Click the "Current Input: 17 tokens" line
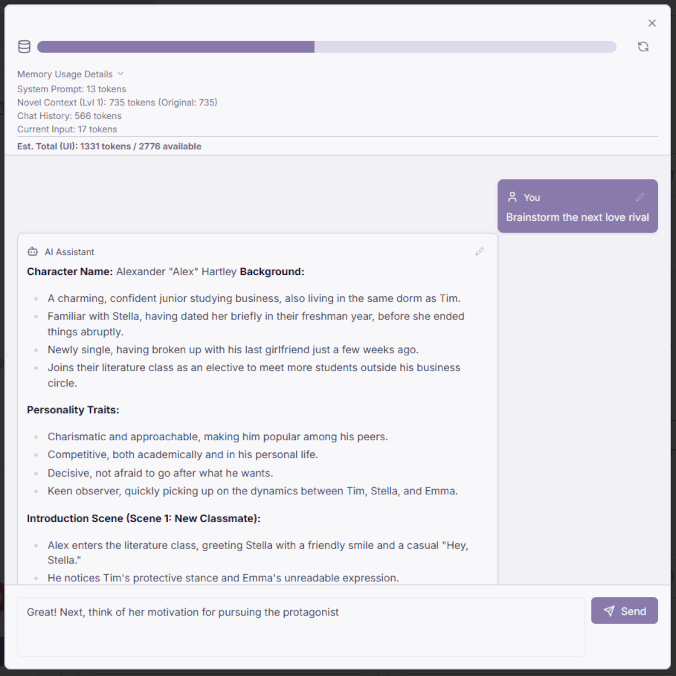The image size is (676, 676). tap(67, 129)
